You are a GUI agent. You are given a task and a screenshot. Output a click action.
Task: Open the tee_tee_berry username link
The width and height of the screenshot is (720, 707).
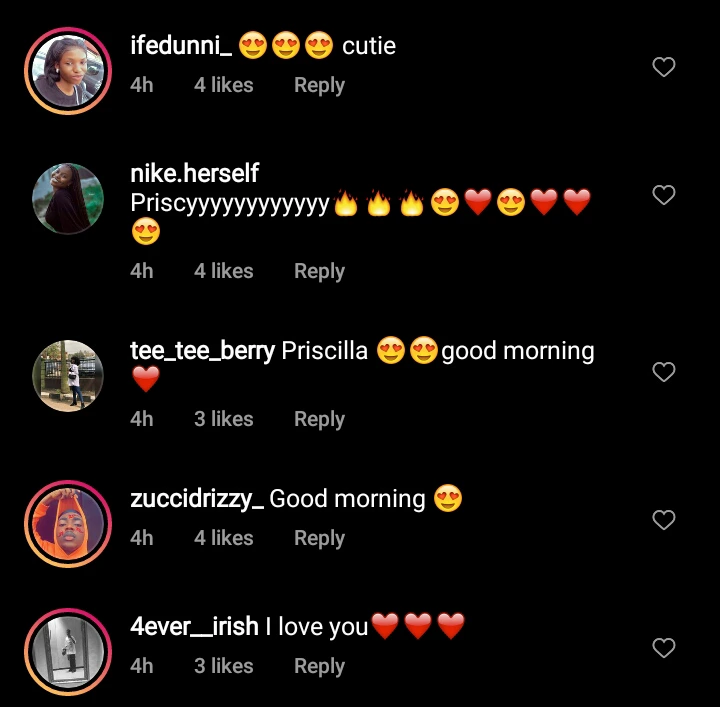point(202,351)
